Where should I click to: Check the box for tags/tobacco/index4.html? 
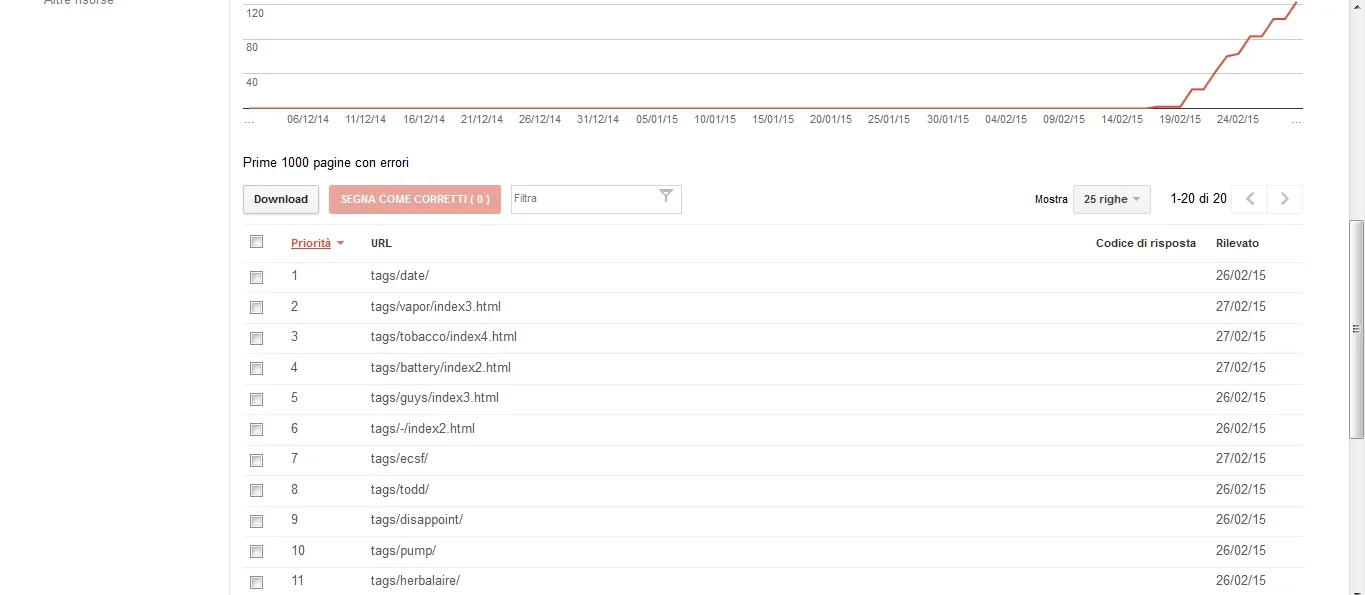[256, 338]
